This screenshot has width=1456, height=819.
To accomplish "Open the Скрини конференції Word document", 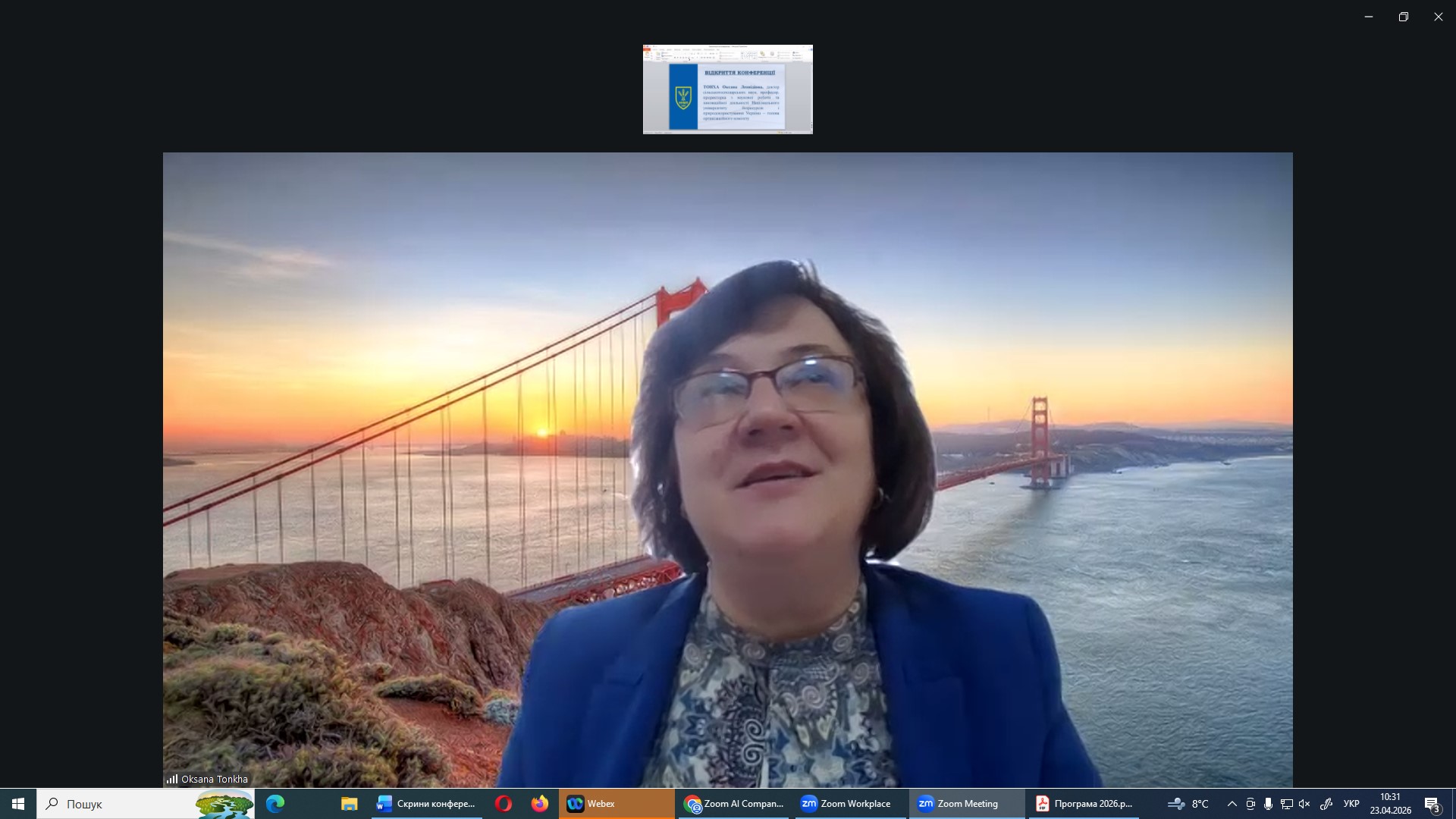I will [x=427, y=804].
